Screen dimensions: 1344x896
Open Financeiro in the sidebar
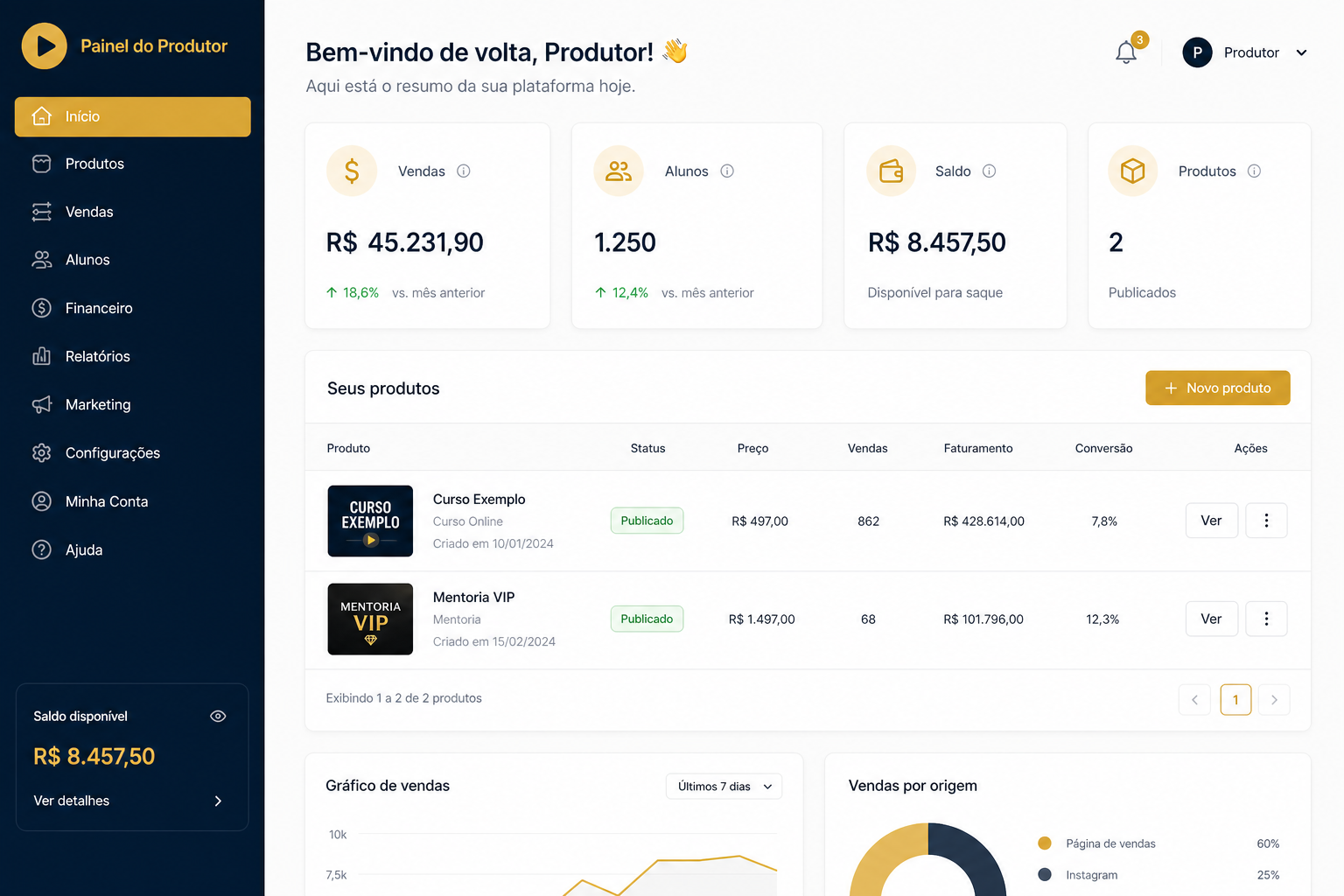tap(133, 308)
